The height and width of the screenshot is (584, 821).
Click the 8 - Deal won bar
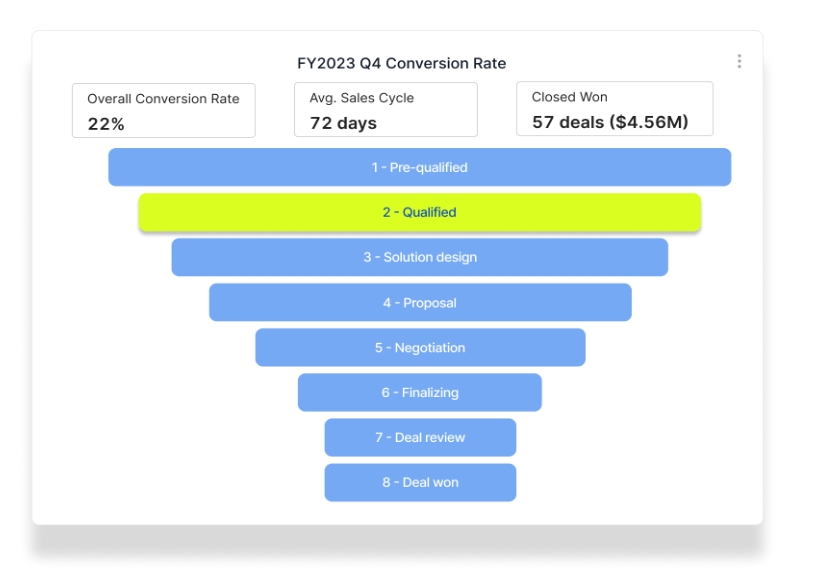pos(420,482)
